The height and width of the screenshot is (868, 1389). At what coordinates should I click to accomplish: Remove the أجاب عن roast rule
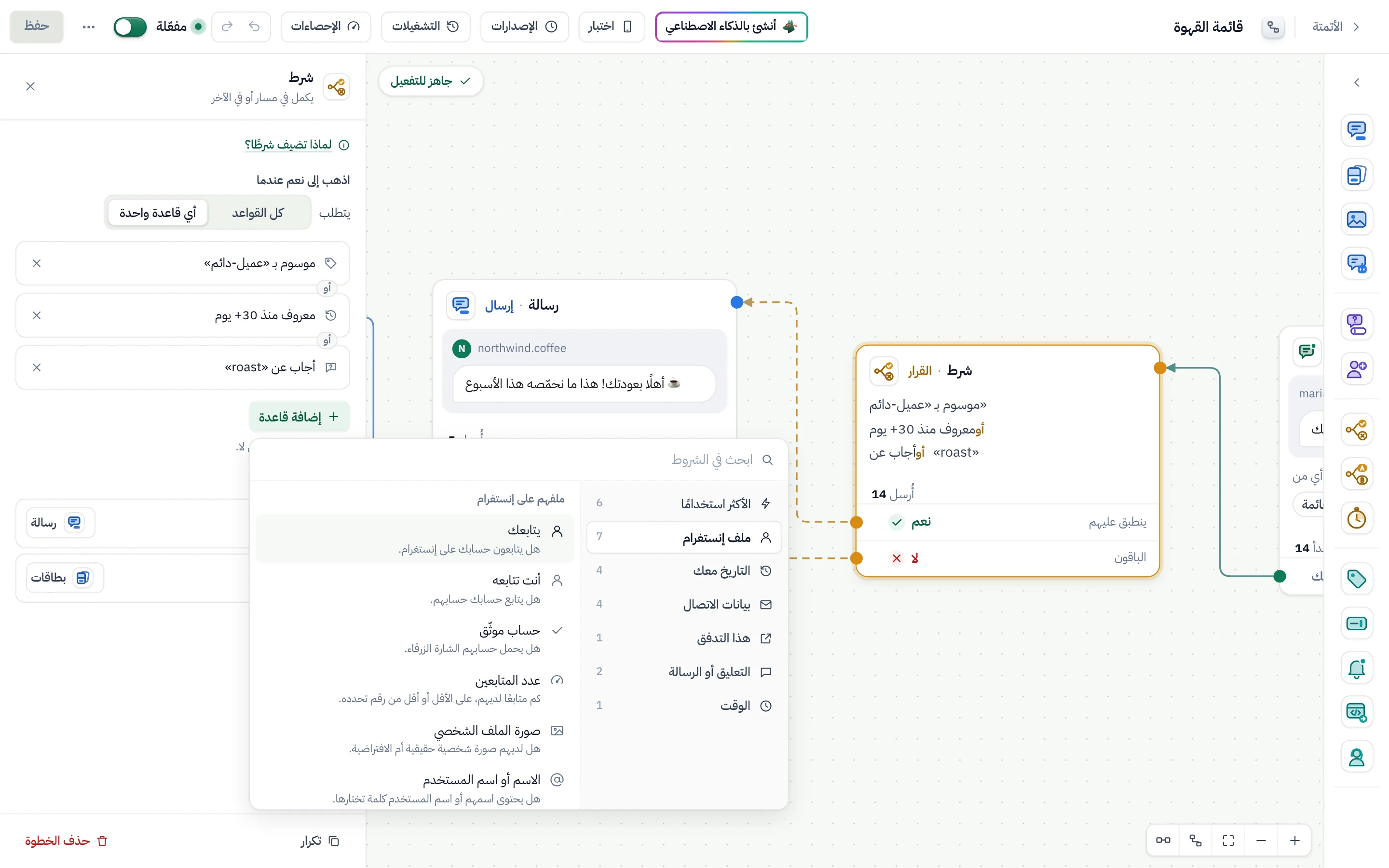pos(37,367)
